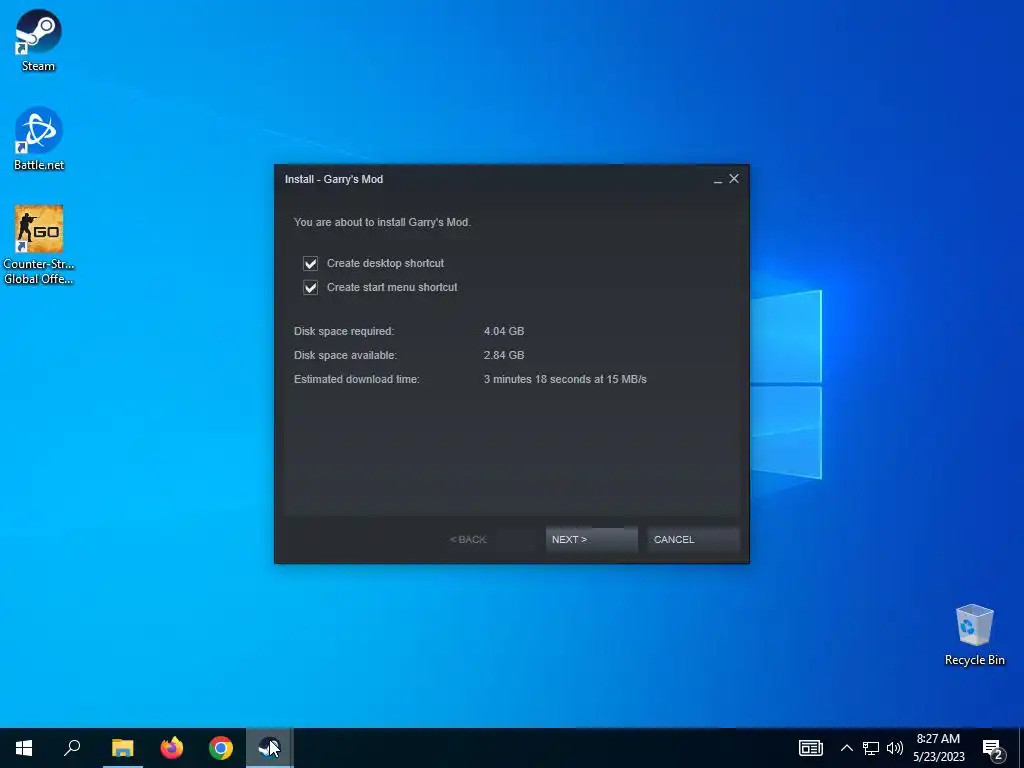The height and width of the screenshot is (768, 1024).
Task: Launch Google Chrome from the taskbar
Action: (x=221, y=748)
